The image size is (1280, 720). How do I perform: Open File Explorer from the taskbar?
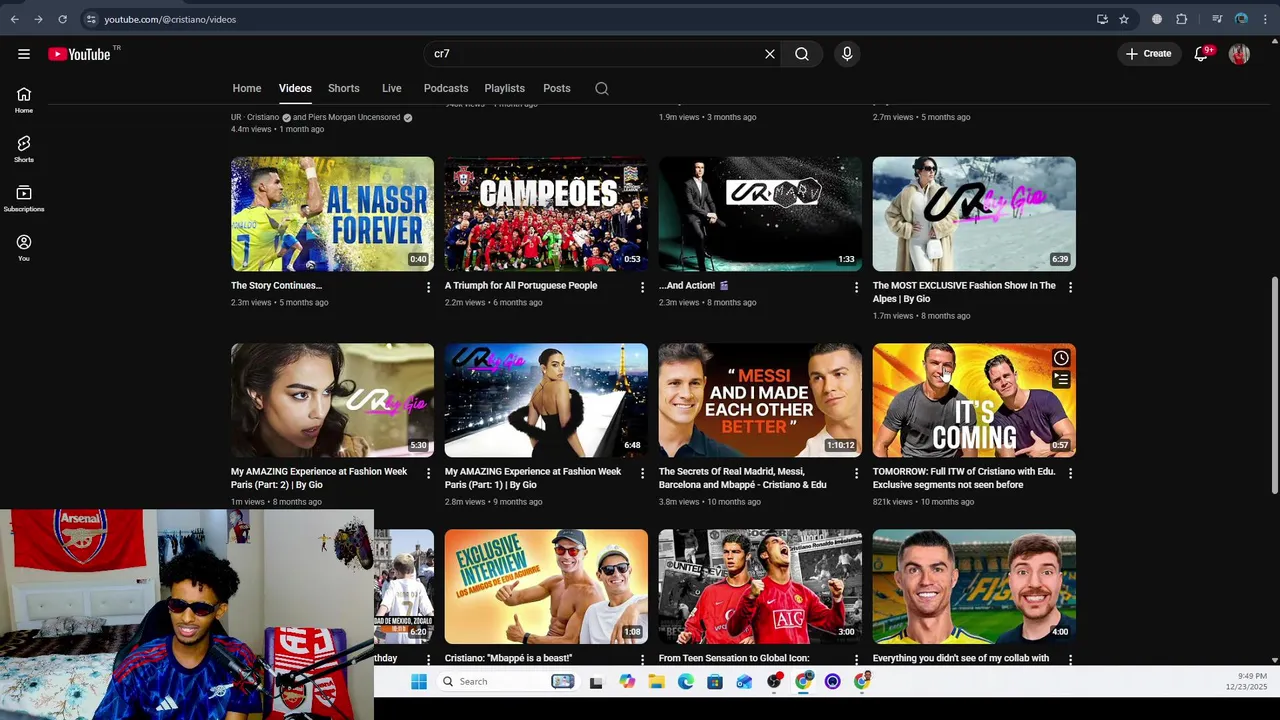[x=656, y=682]
